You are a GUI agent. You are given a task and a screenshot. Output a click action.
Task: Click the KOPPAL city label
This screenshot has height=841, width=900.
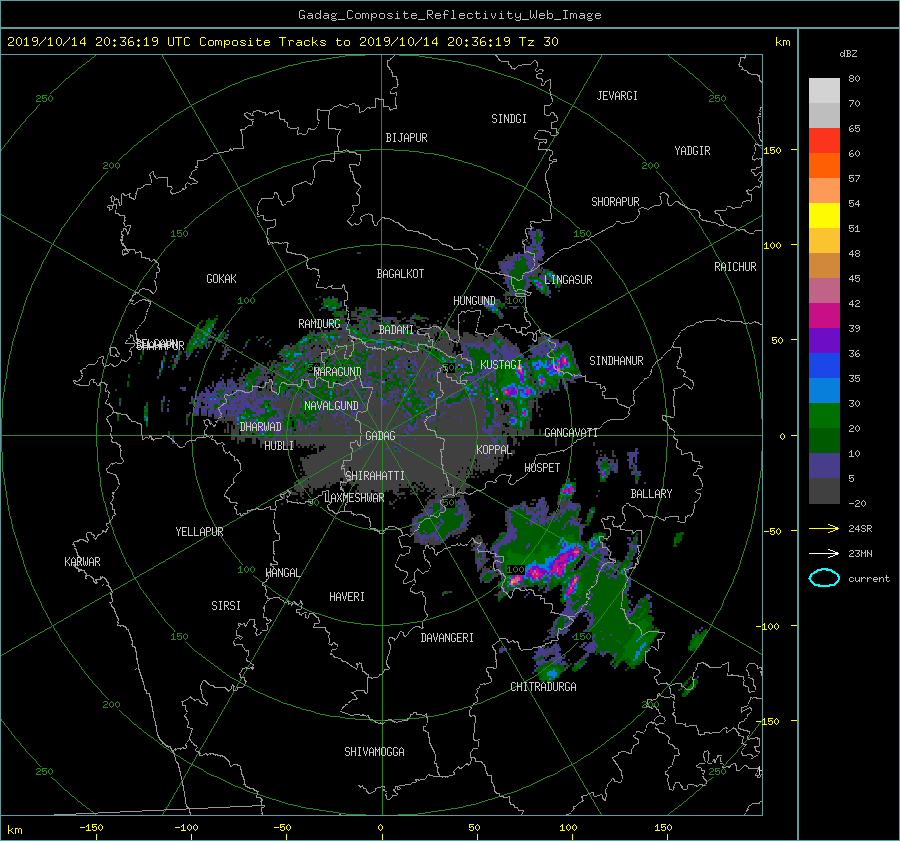point(494,450)
